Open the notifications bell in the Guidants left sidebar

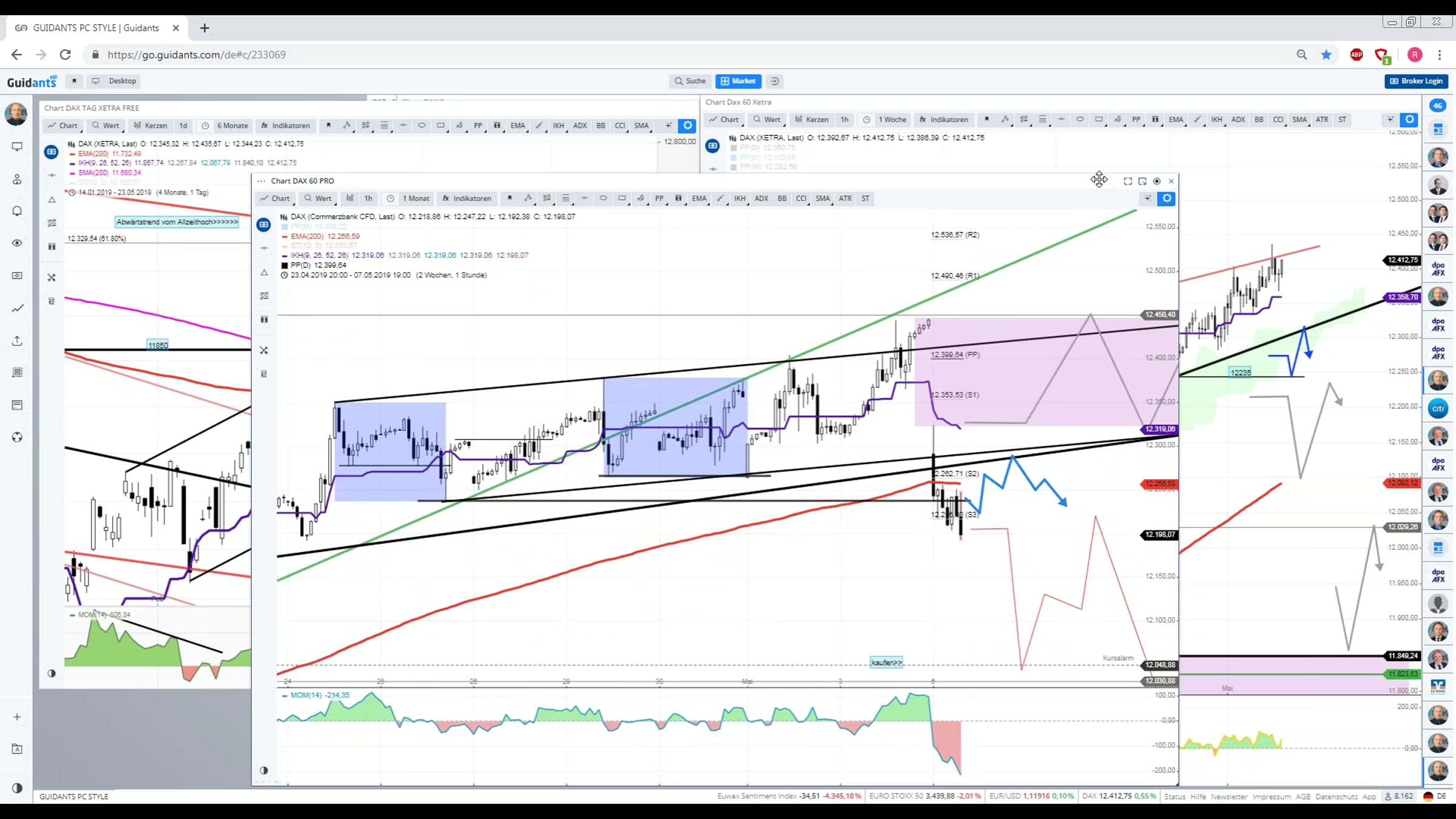pos(17,211)
